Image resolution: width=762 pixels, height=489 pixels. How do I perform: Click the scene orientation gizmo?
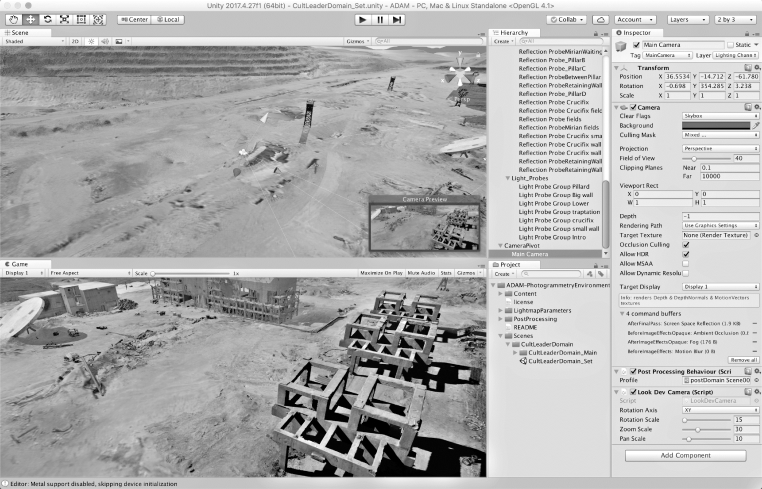click(460, 74)
